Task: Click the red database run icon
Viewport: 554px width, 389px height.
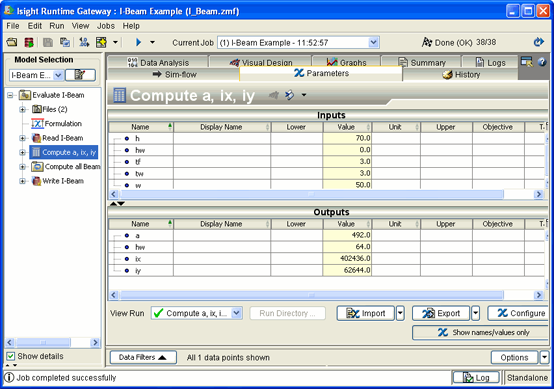Action: tap(29, 42)
